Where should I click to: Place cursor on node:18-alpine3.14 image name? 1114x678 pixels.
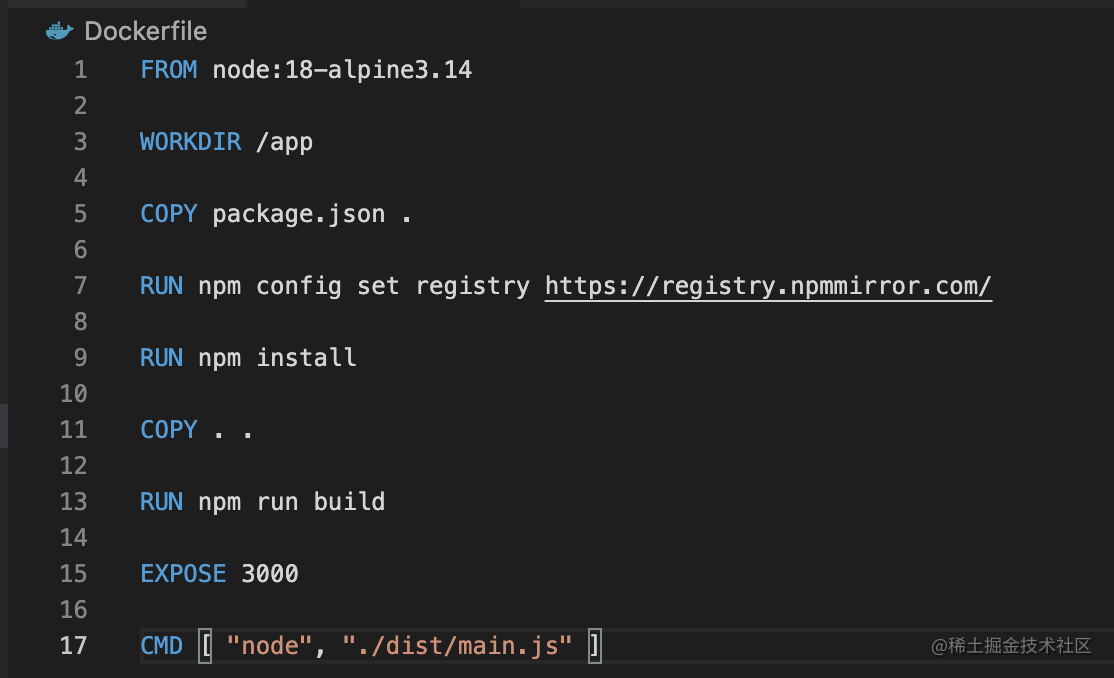[x=342, y=70]
